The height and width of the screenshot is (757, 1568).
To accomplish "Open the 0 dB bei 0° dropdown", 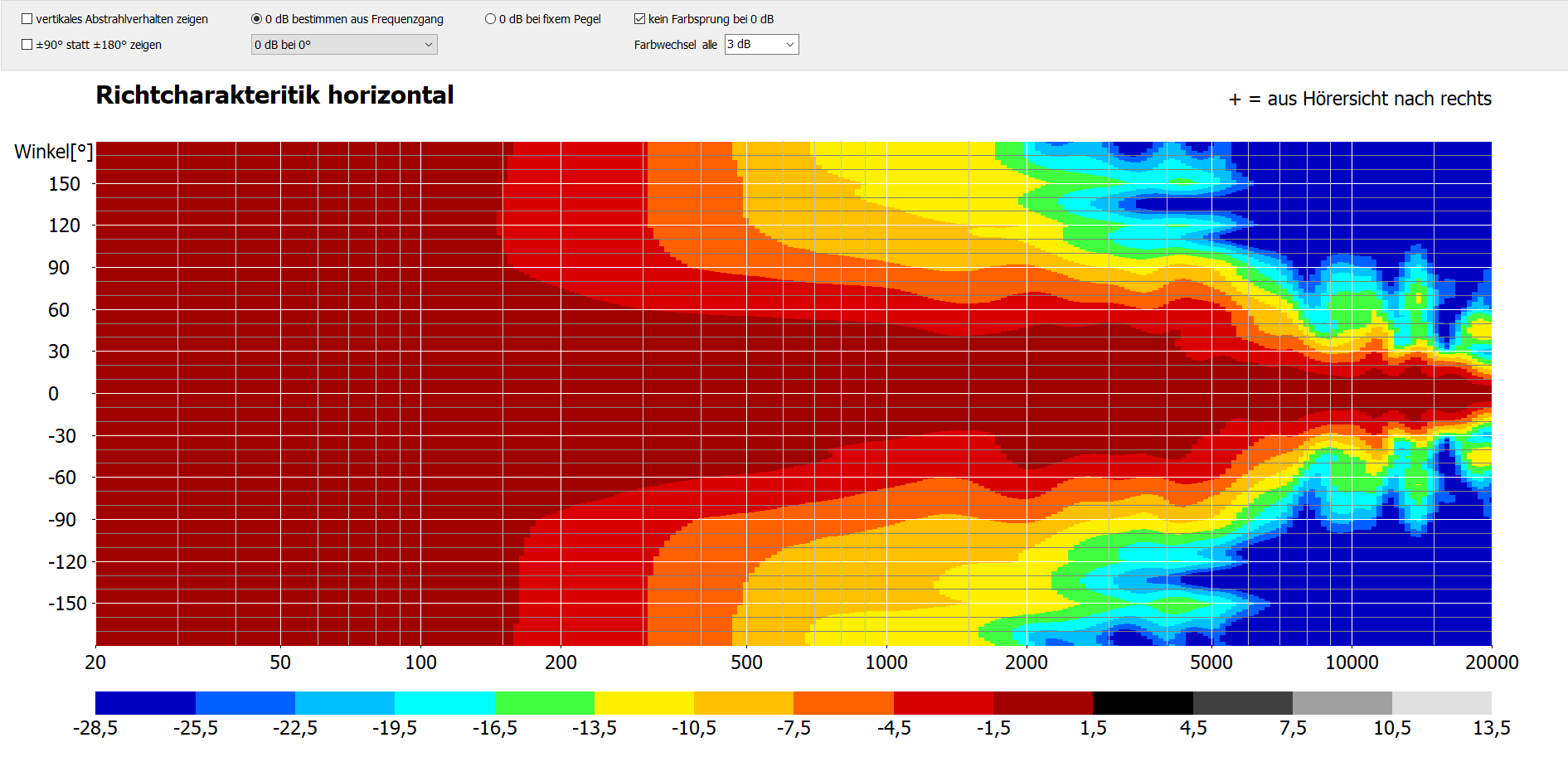I will [x=343, y=45].
